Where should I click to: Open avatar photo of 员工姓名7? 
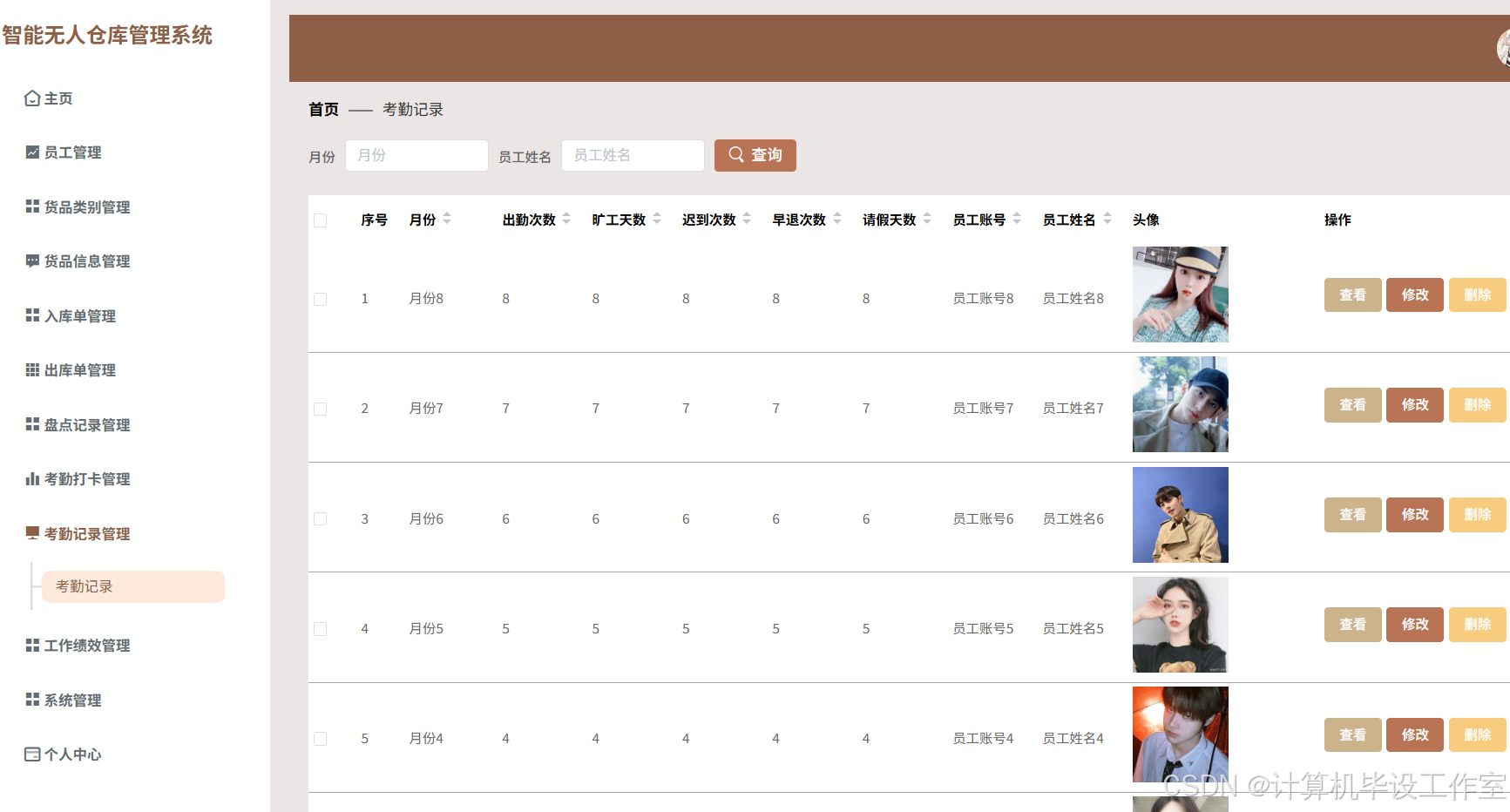[x=1180, y=404]
